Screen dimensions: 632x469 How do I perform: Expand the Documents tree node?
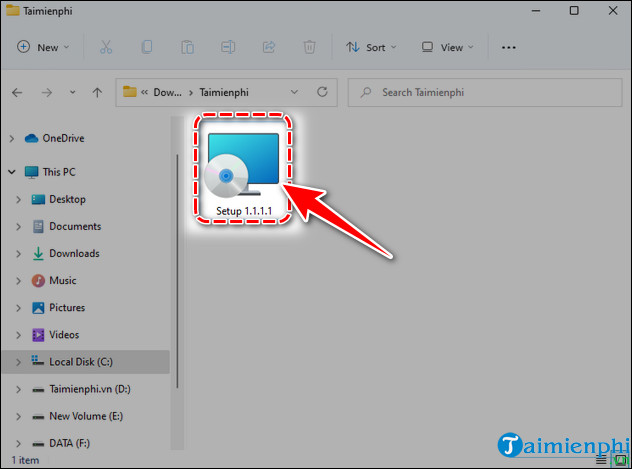tap(18, 227)
